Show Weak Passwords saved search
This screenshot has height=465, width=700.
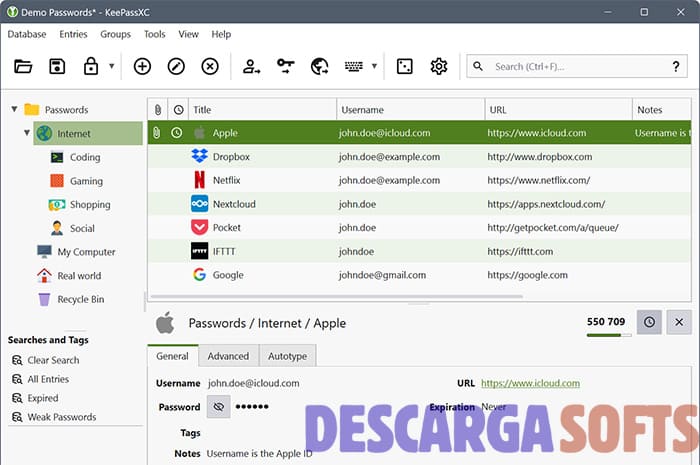54,417
